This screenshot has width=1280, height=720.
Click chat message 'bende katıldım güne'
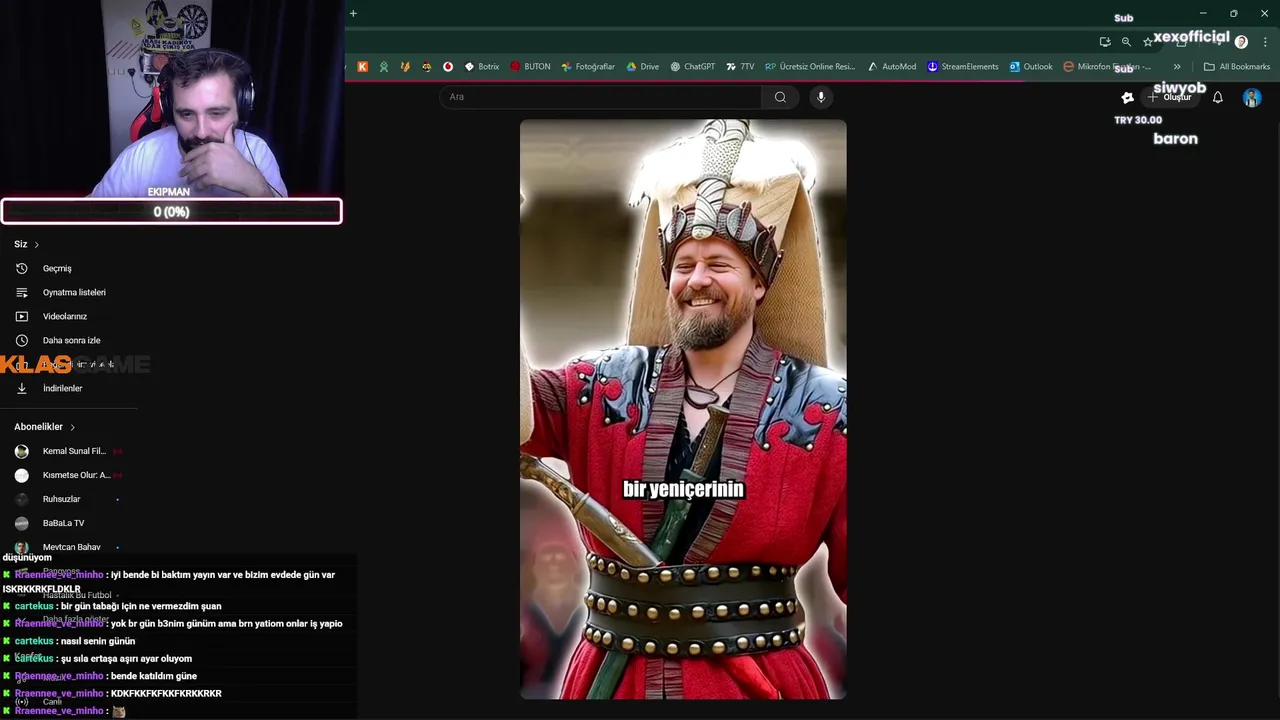coord(153,676)
